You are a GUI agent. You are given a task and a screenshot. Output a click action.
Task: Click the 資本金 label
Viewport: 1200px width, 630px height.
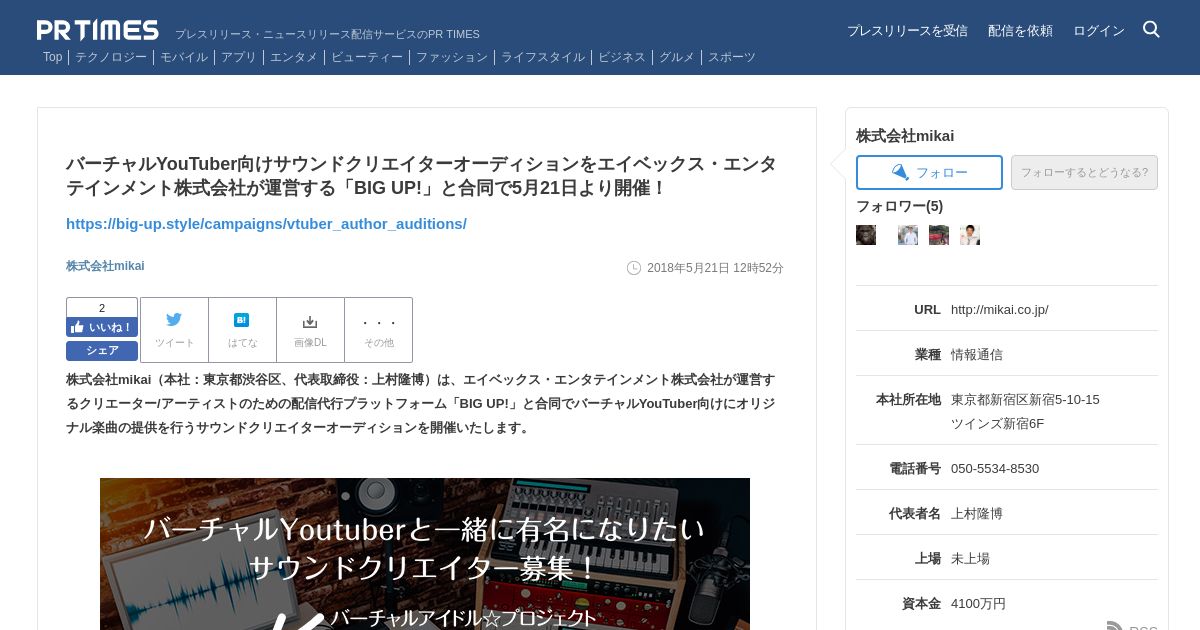[x=921, y=603]
